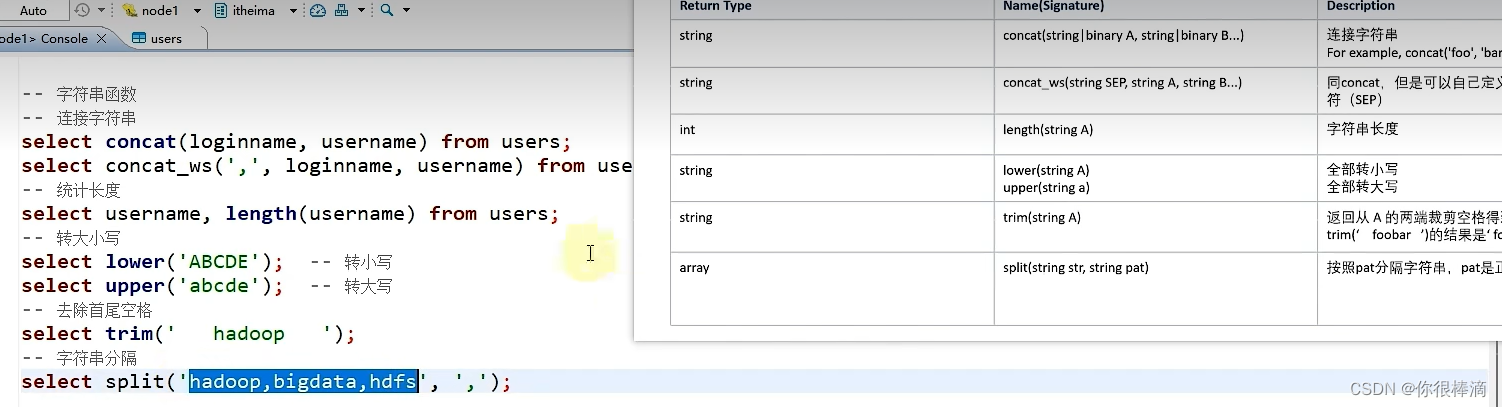
Task: Click the network schema icon in the toolbar
Action: coord(341,11)
